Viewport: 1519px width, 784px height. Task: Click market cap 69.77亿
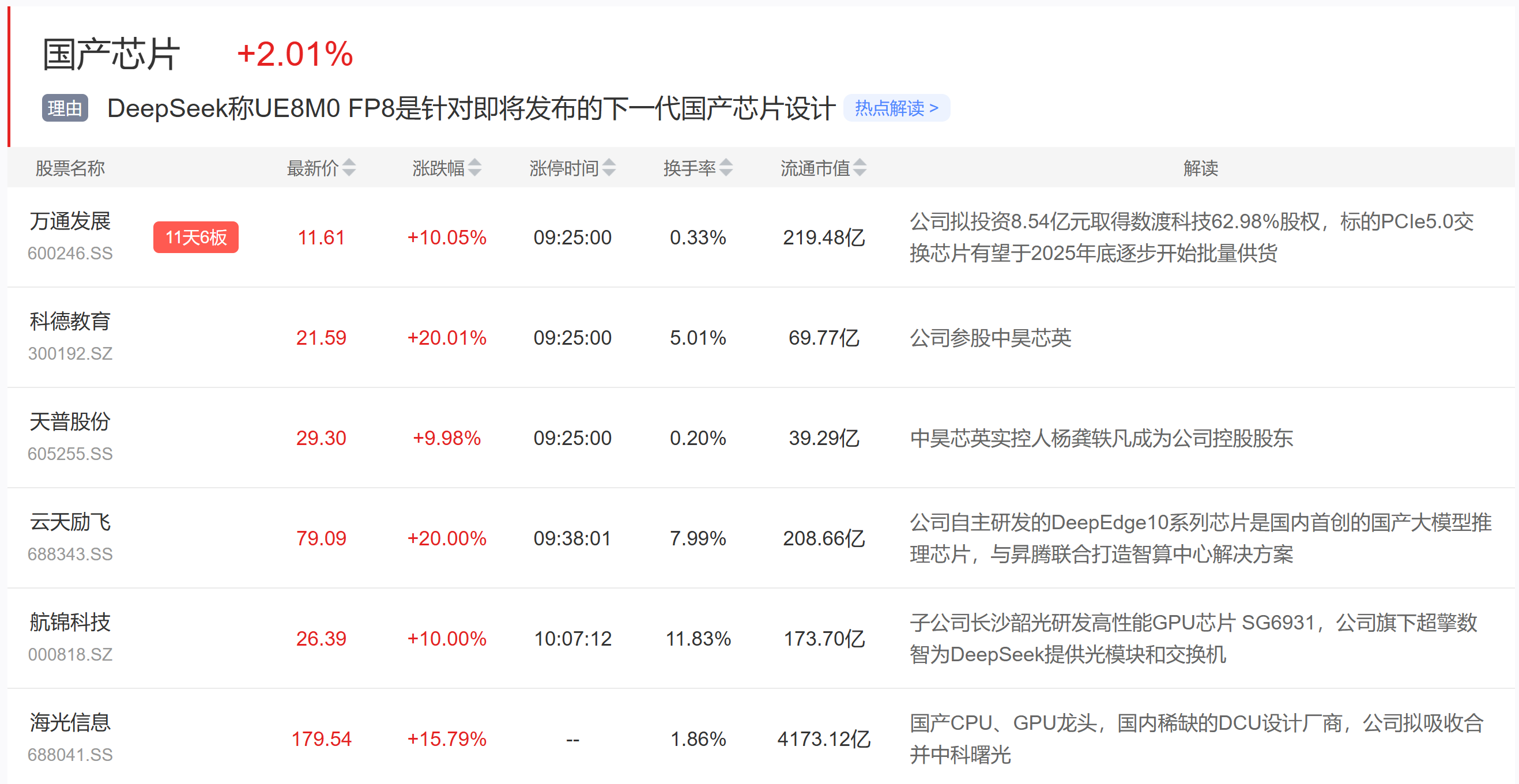pyautogui.click(x=824, y=338)
